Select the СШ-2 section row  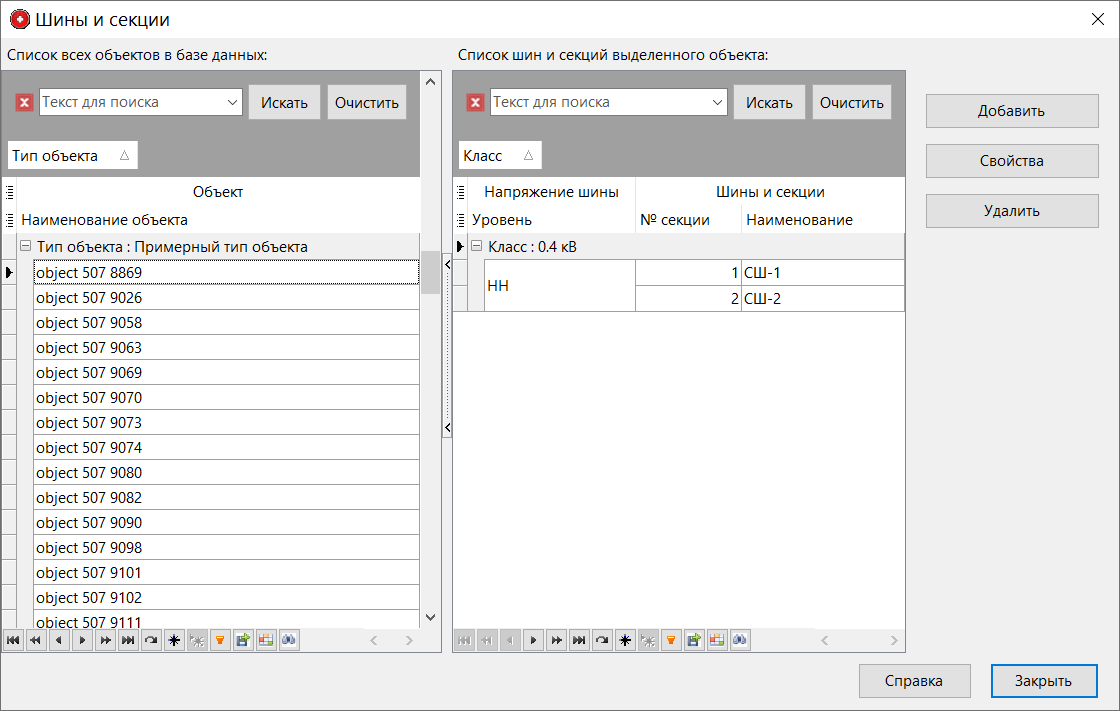(x=822, y=299)
